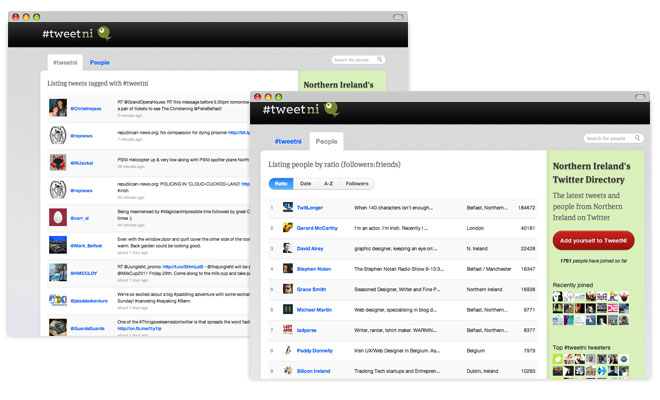Open David Airey's avatar icon
This screenshot has height=400, width=660.
coord(288,248)
